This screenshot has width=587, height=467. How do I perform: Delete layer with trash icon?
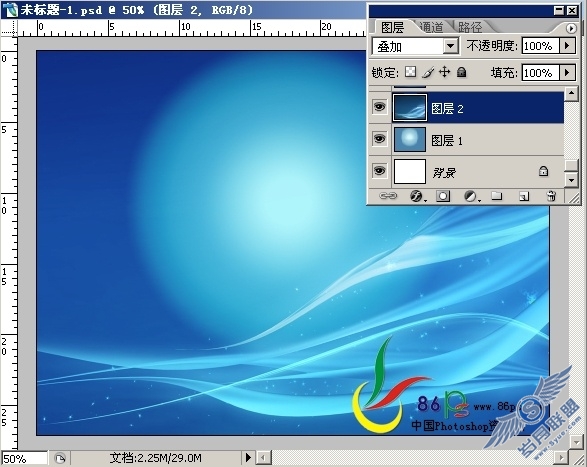[551, 196]
